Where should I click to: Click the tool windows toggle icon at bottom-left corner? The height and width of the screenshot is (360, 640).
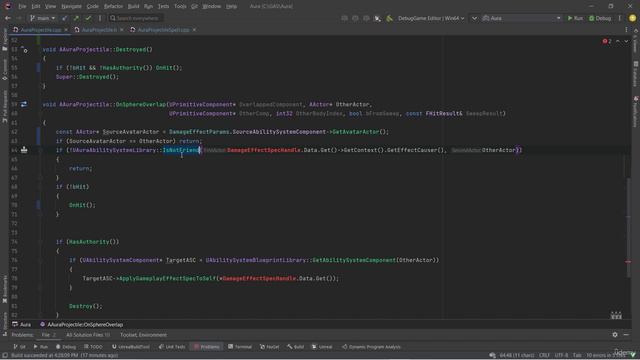pyautogui.click(x=5, y=356)
